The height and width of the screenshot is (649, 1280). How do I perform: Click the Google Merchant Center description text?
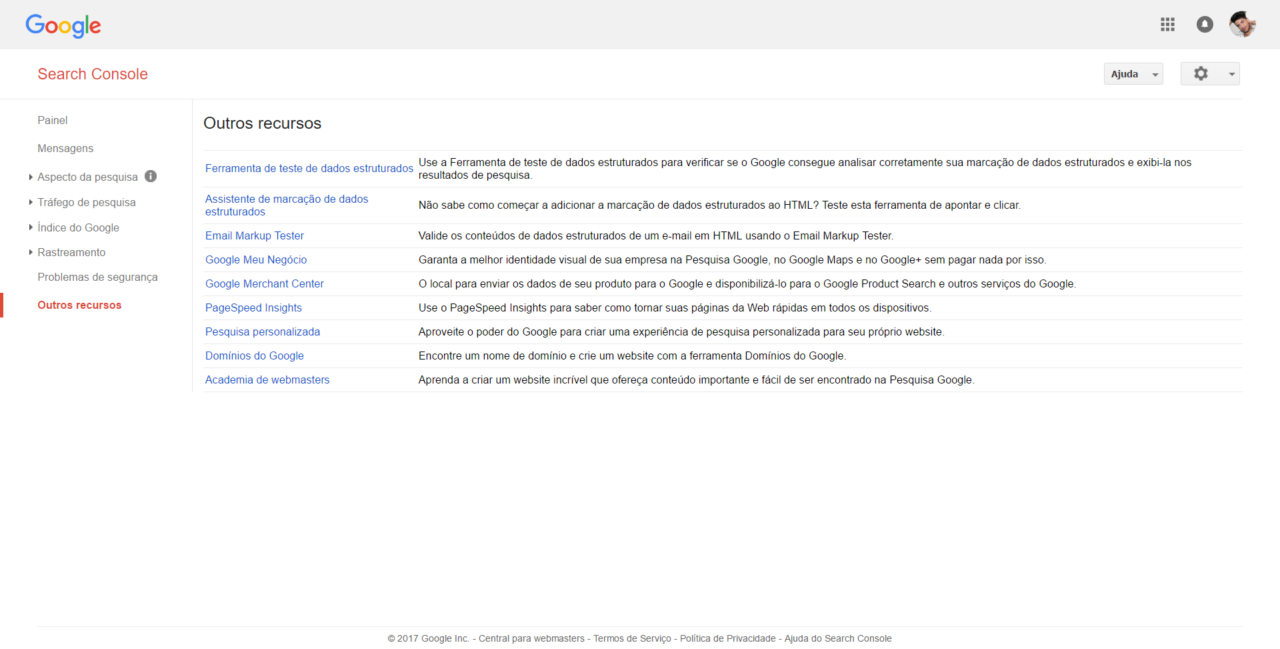click(x=747, y=284)
